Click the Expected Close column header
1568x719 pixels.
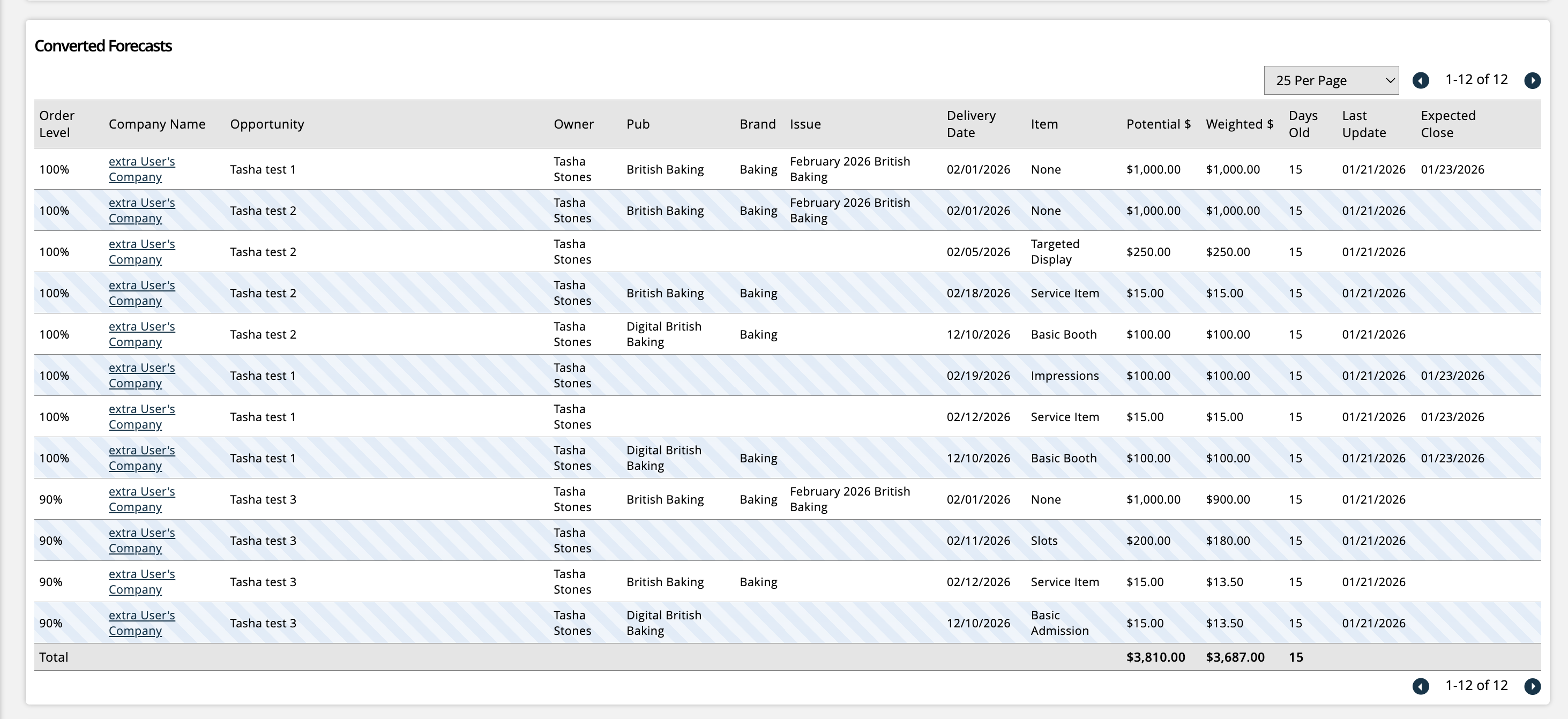pos(1447,124)
